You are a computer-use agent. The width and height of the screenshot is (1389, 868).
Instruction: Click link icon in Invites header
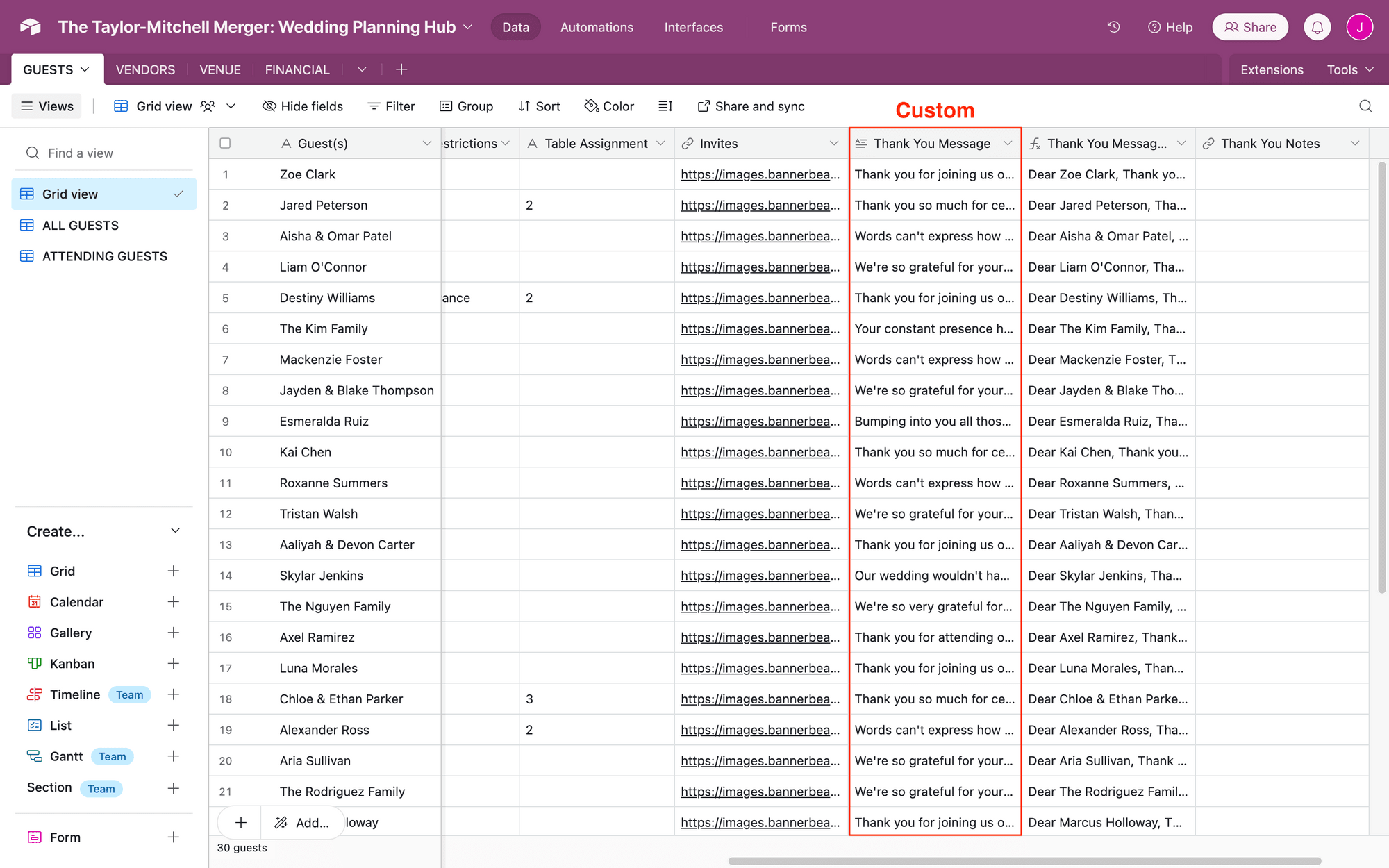pos(688,144)
